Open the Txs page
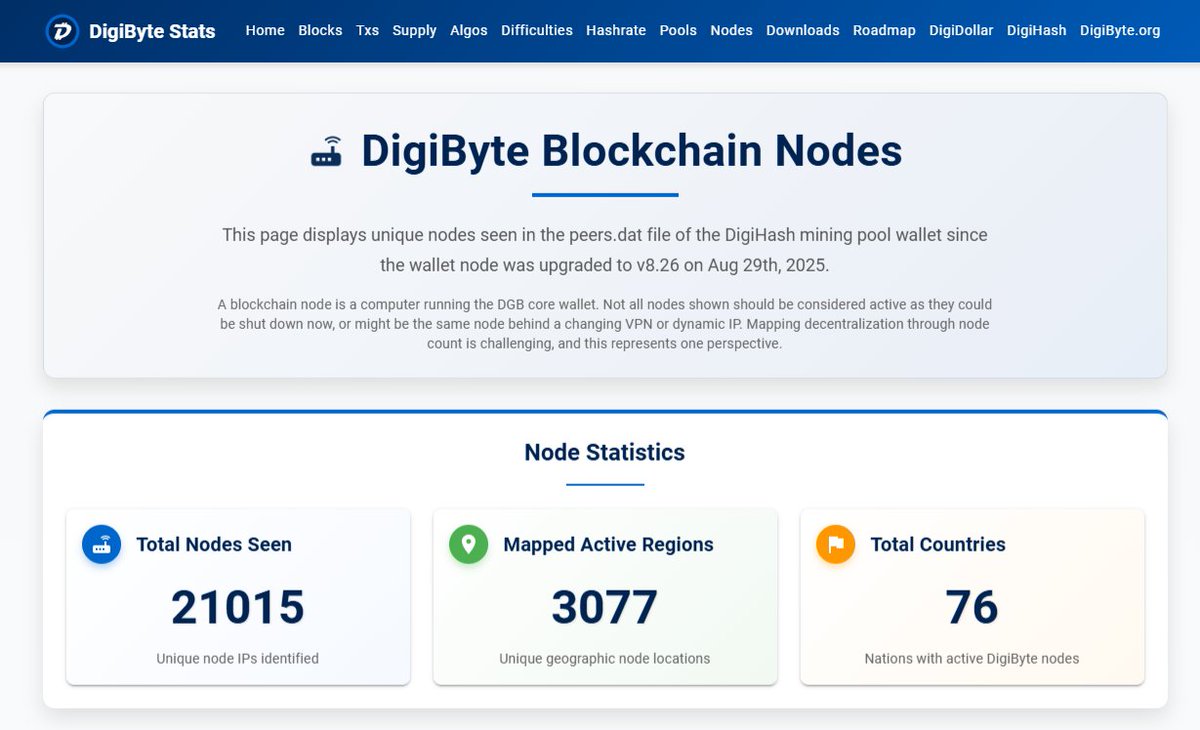 click(367, 30)
